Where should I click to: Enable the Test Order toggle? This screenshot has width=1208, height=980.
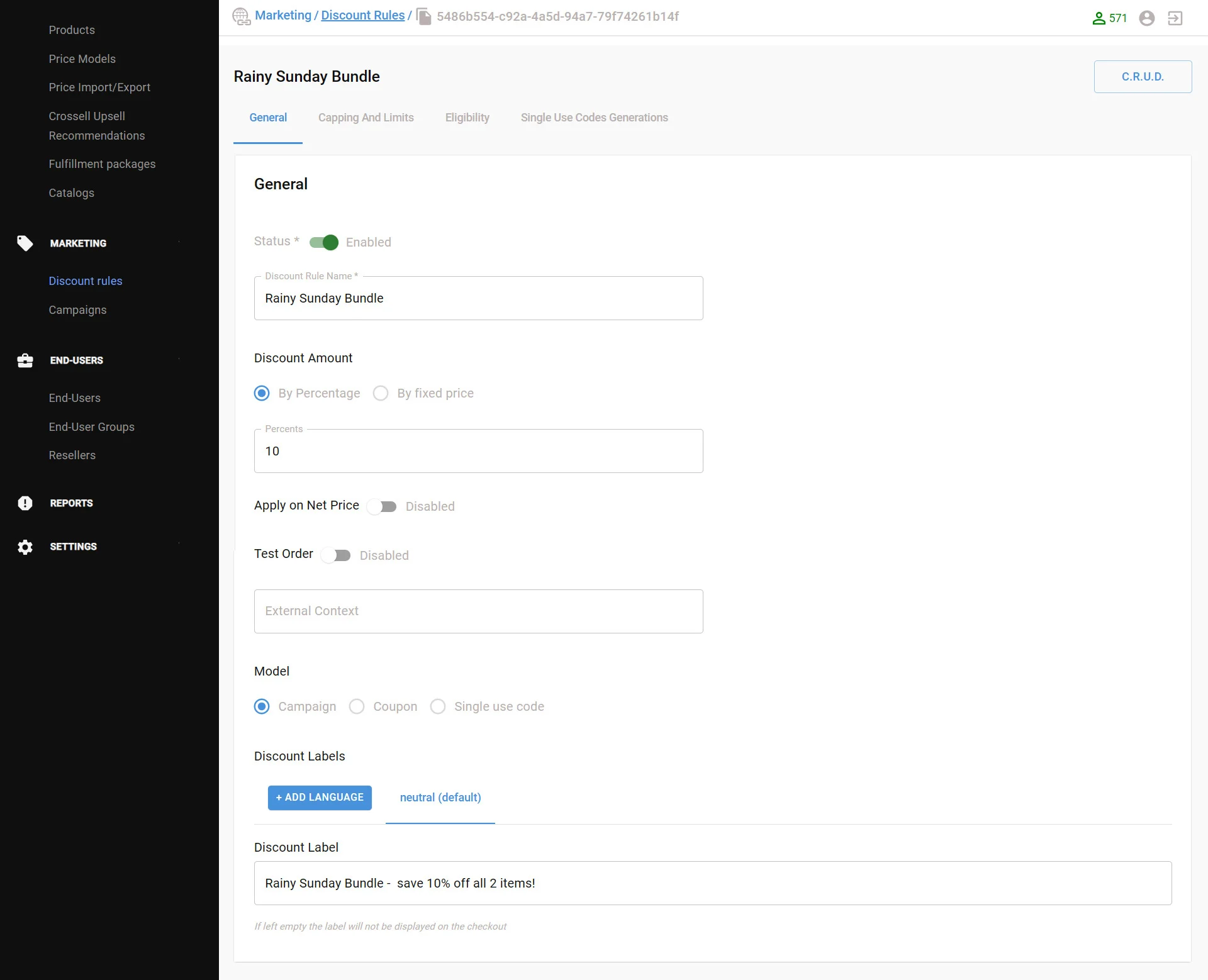tap(336, 555)
